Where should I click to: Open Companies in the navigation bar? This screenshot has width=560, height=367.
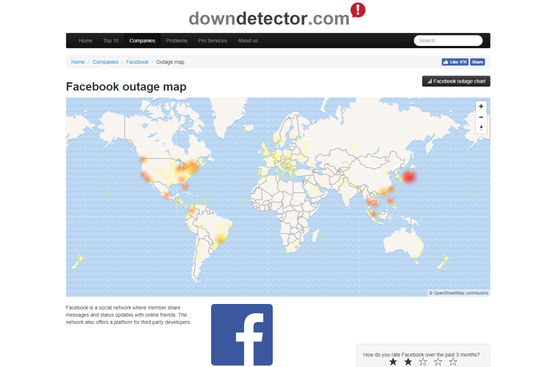[142, 41]
